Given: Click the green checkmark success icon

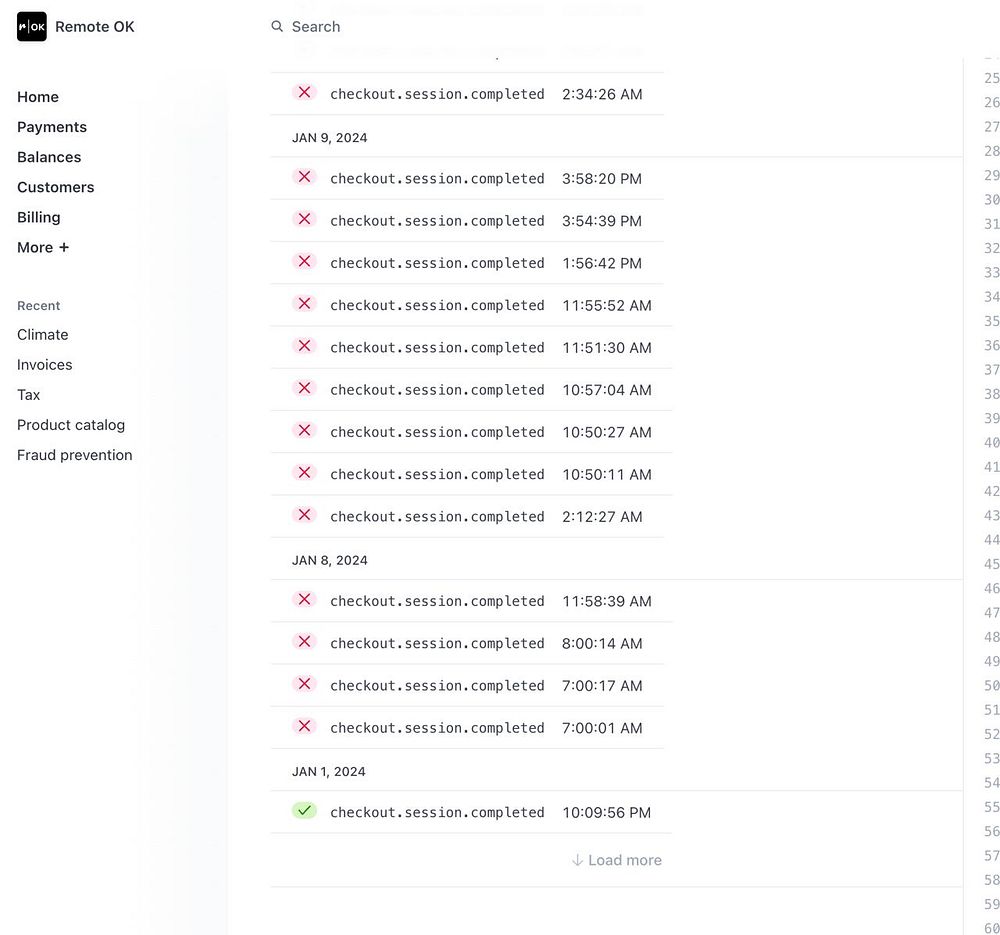Looking at the screenshot, I should tap(304, 811).
